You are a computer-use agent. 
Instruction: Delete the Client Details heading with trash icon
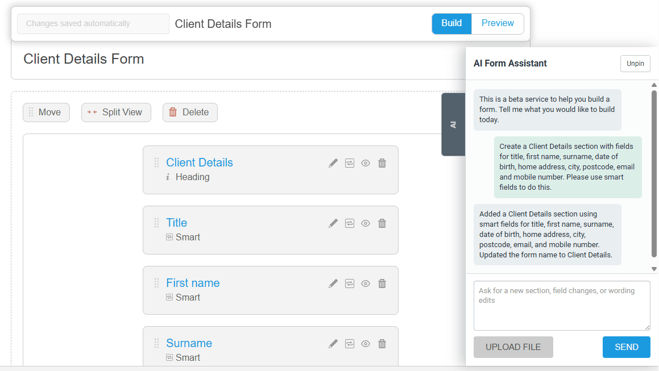[x=382, y=163]
